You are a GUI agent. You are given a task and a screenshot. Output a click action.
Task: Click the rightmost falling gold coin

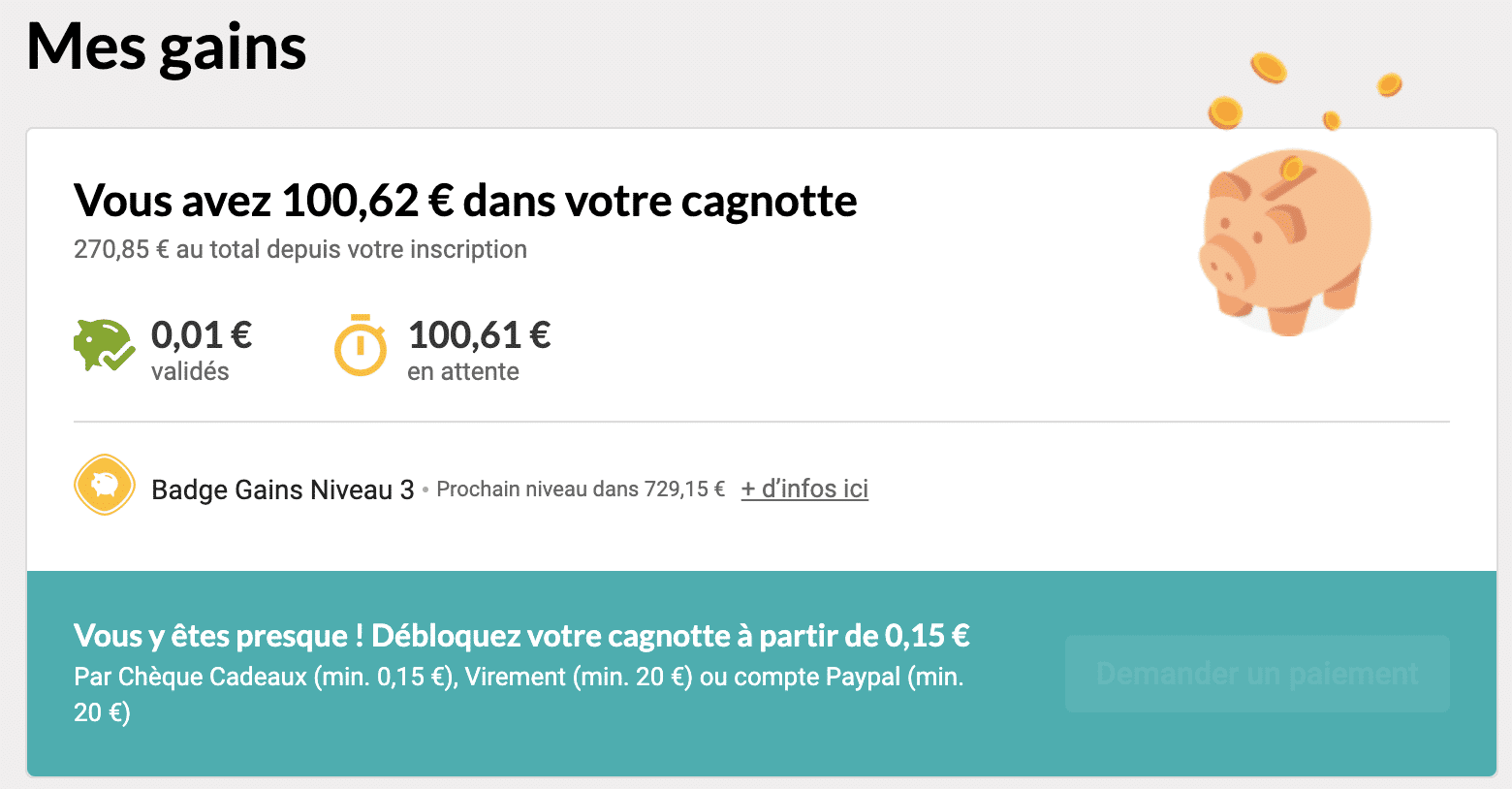pyautogui.click(x=1389, y=84)
